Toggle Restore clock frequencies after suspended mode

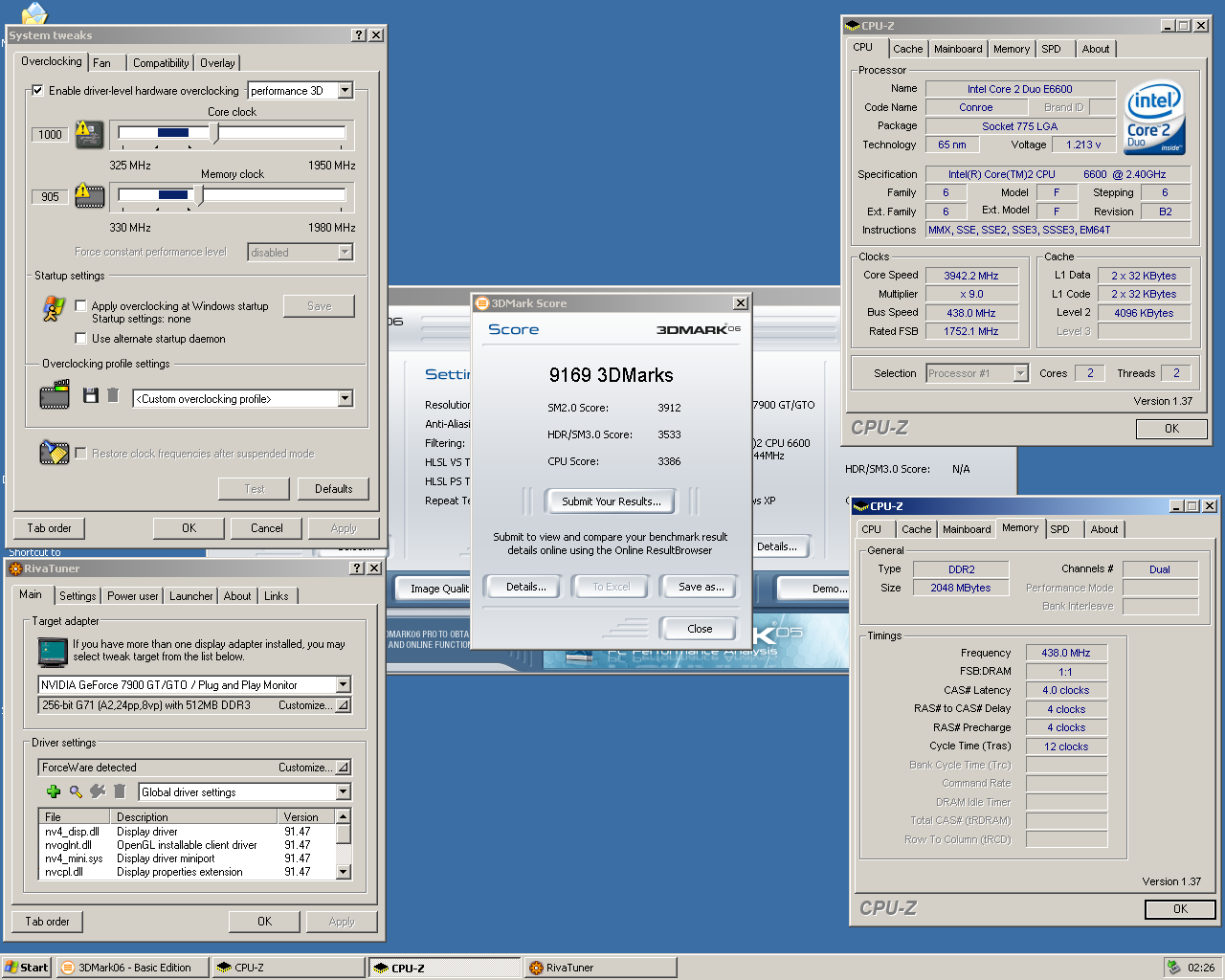pyautogui.click(x=80, y=453)
